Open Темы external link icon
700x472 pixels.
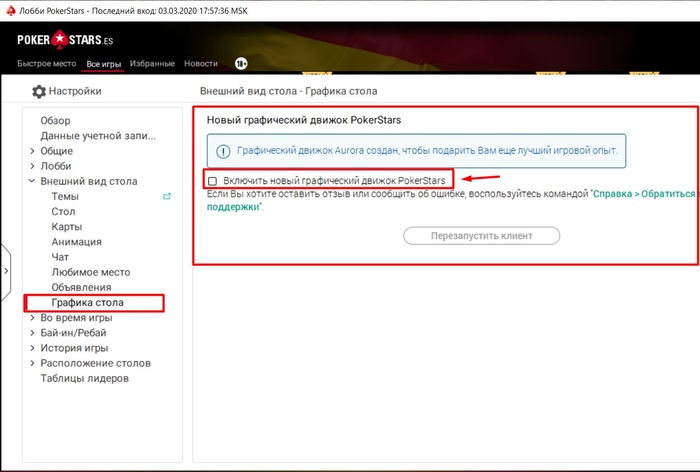[167, 196]
